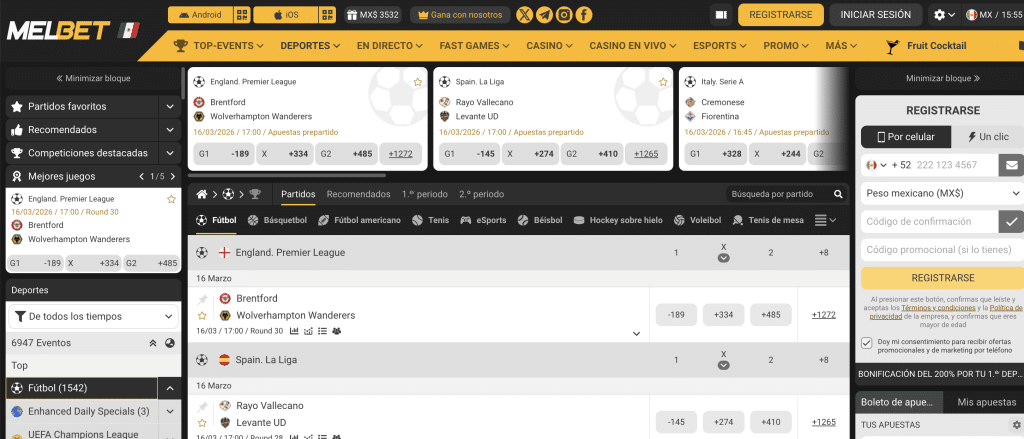Screen dimensions: 1024x439
Task: Click the compact view icon in header
Action: 721,14
